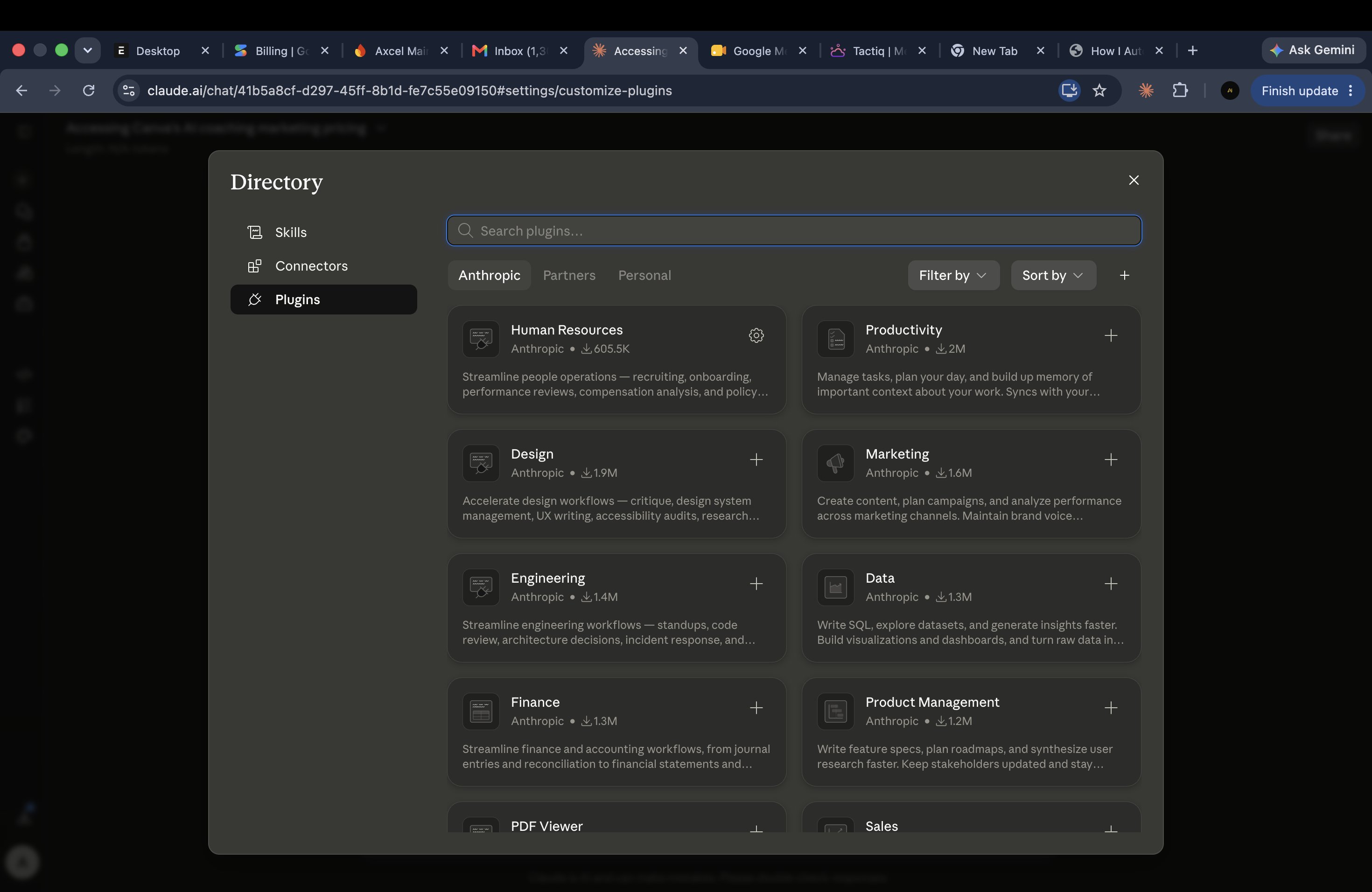Click the Human Resources plugin thumbnail icon
The width and height of the screenshot is (1372, 892).
(481, 339)
